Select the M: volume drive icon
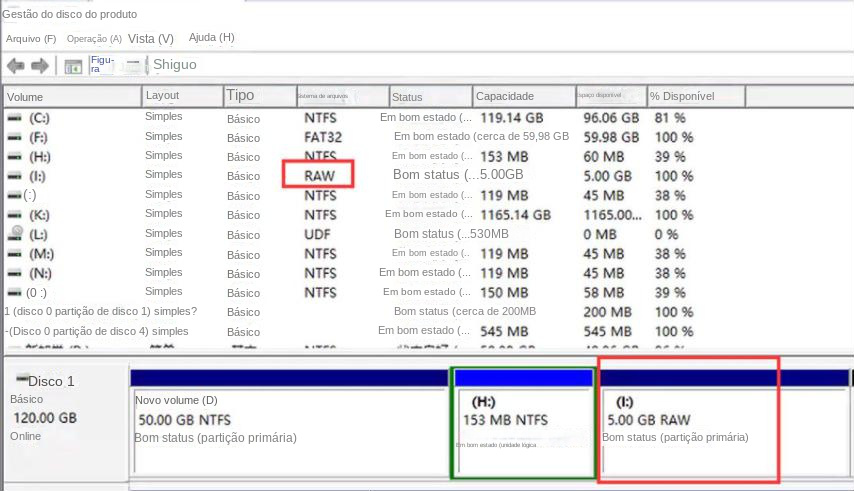Image resolution: width=854 pixels, height=491 pixels. 14,253
